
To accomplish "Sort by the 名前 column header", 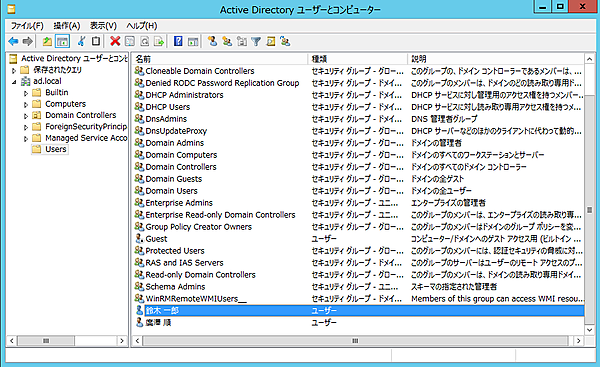I will point(220,59).
